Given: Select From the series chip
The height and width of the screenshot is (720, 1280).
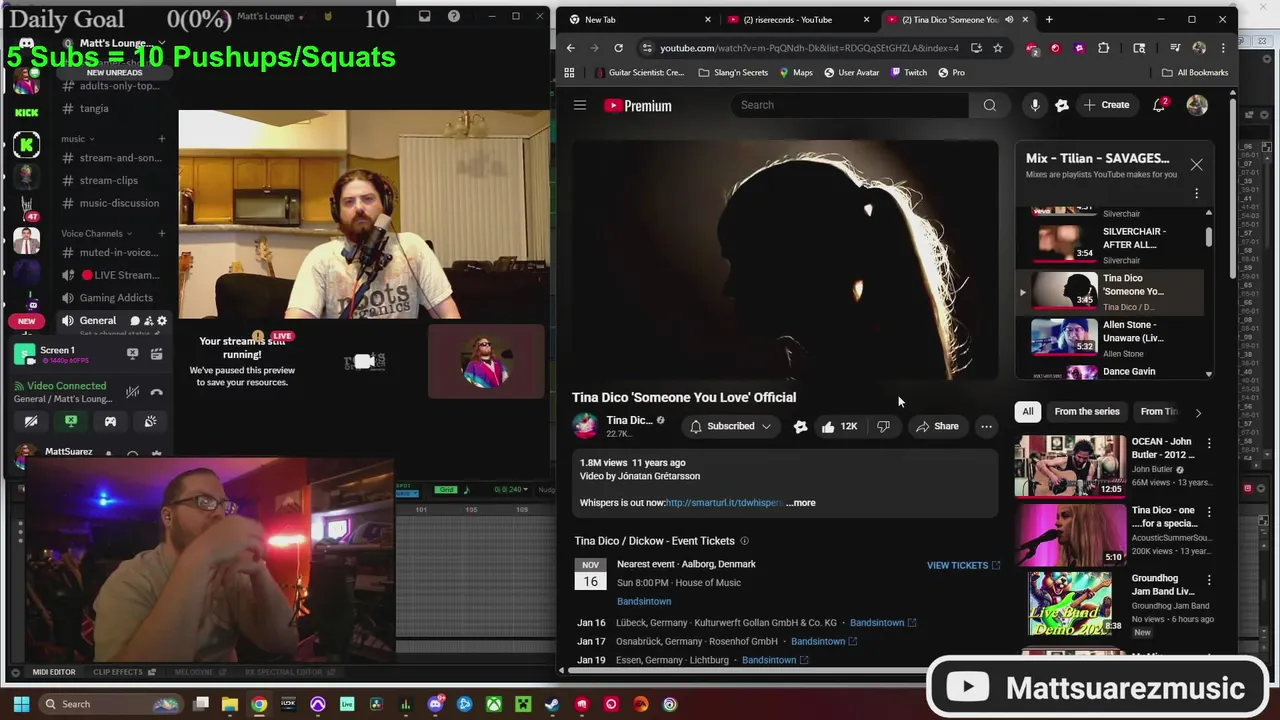Looking at the screenshot, I should [1087, 411].
